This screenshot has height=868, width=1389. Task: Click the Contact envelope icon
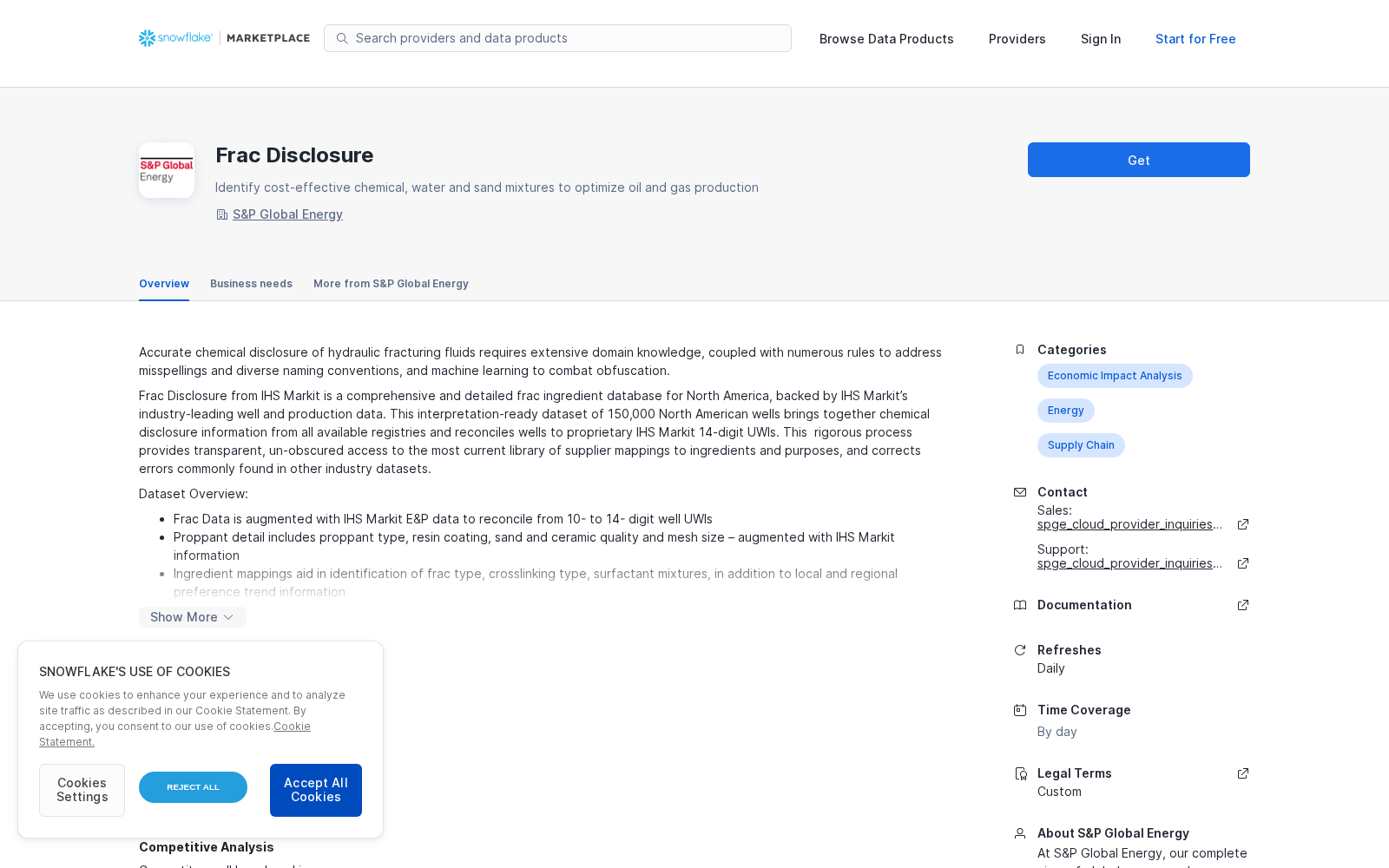[x=1020, y=492]
